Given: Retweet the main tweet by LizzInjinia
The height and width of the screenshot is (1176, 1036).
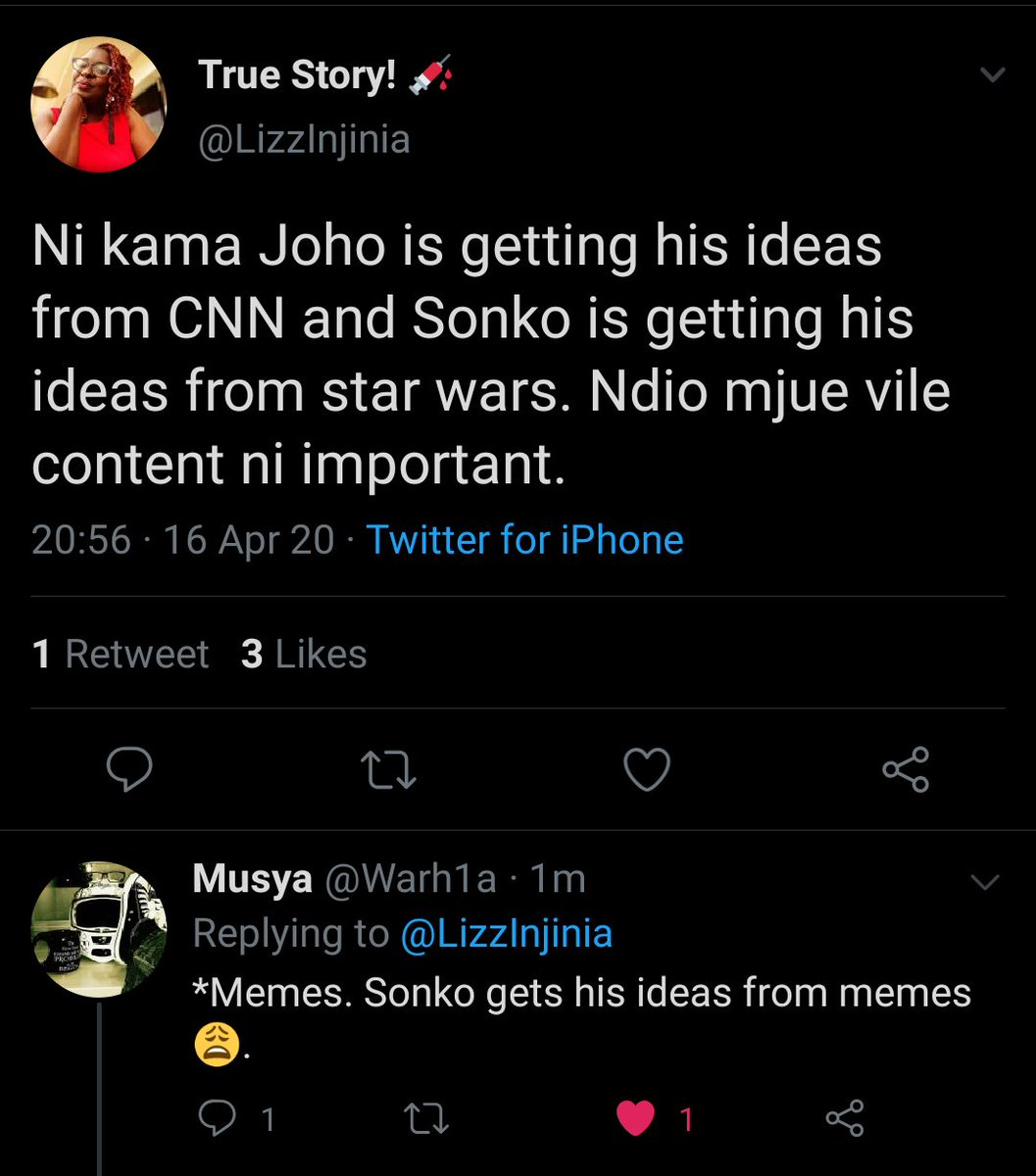Looking at the screenshot, I should tap(389, 769).
